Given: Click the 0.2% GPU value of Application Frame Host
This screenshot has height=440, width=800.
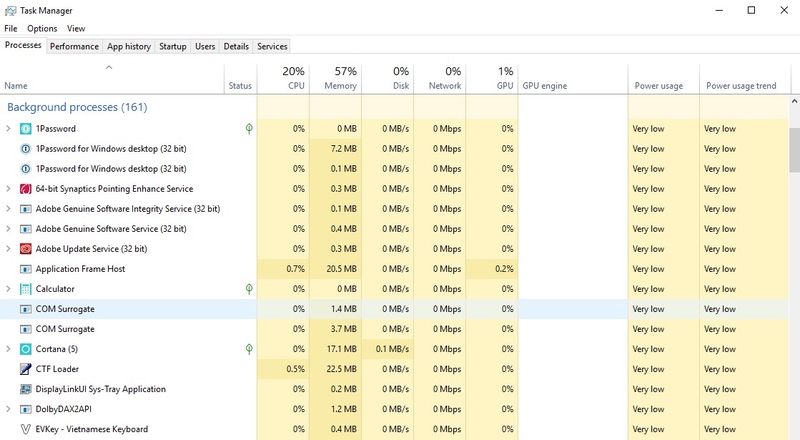Looking at the screenshot, I should coord(504,269).
